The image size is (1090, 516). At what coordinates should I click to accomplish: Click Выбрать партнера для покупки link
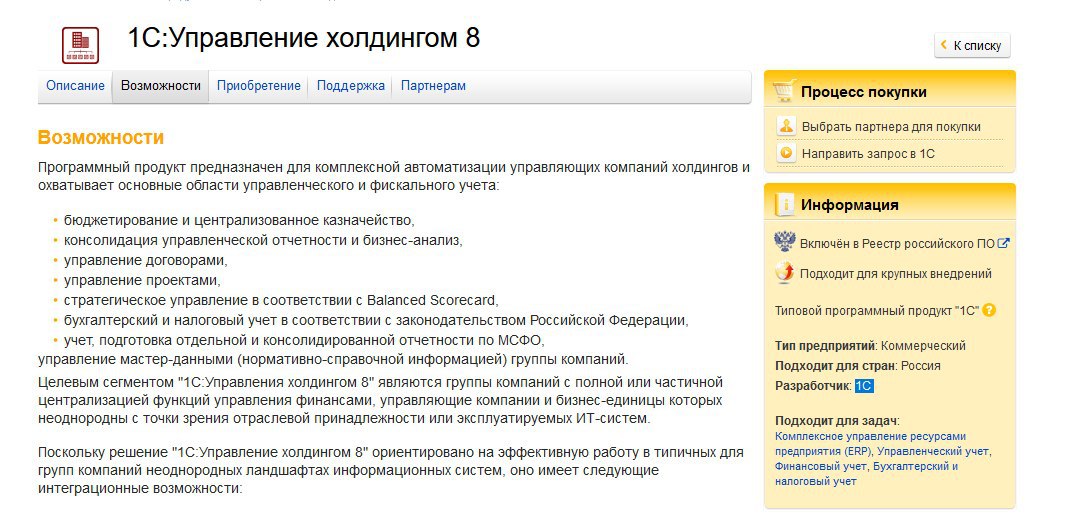click(891, 127)
